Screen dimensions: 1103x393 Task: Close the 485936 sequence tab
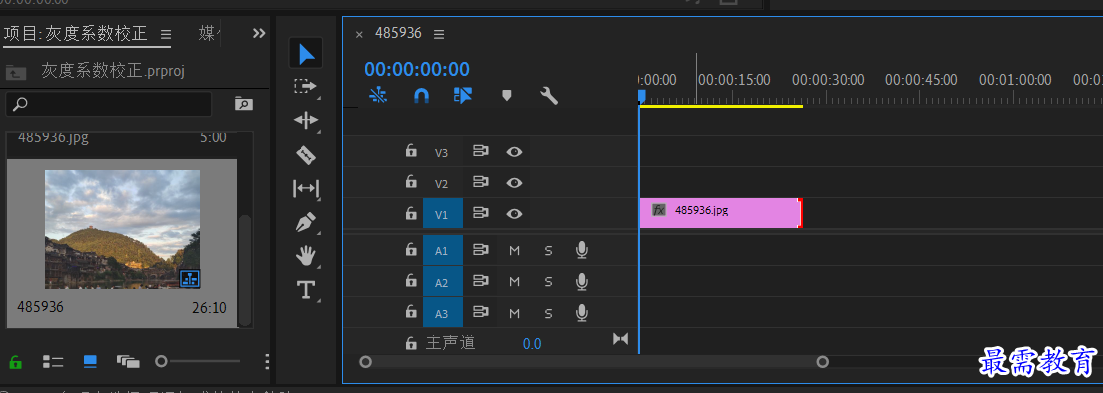click(359, 34)
